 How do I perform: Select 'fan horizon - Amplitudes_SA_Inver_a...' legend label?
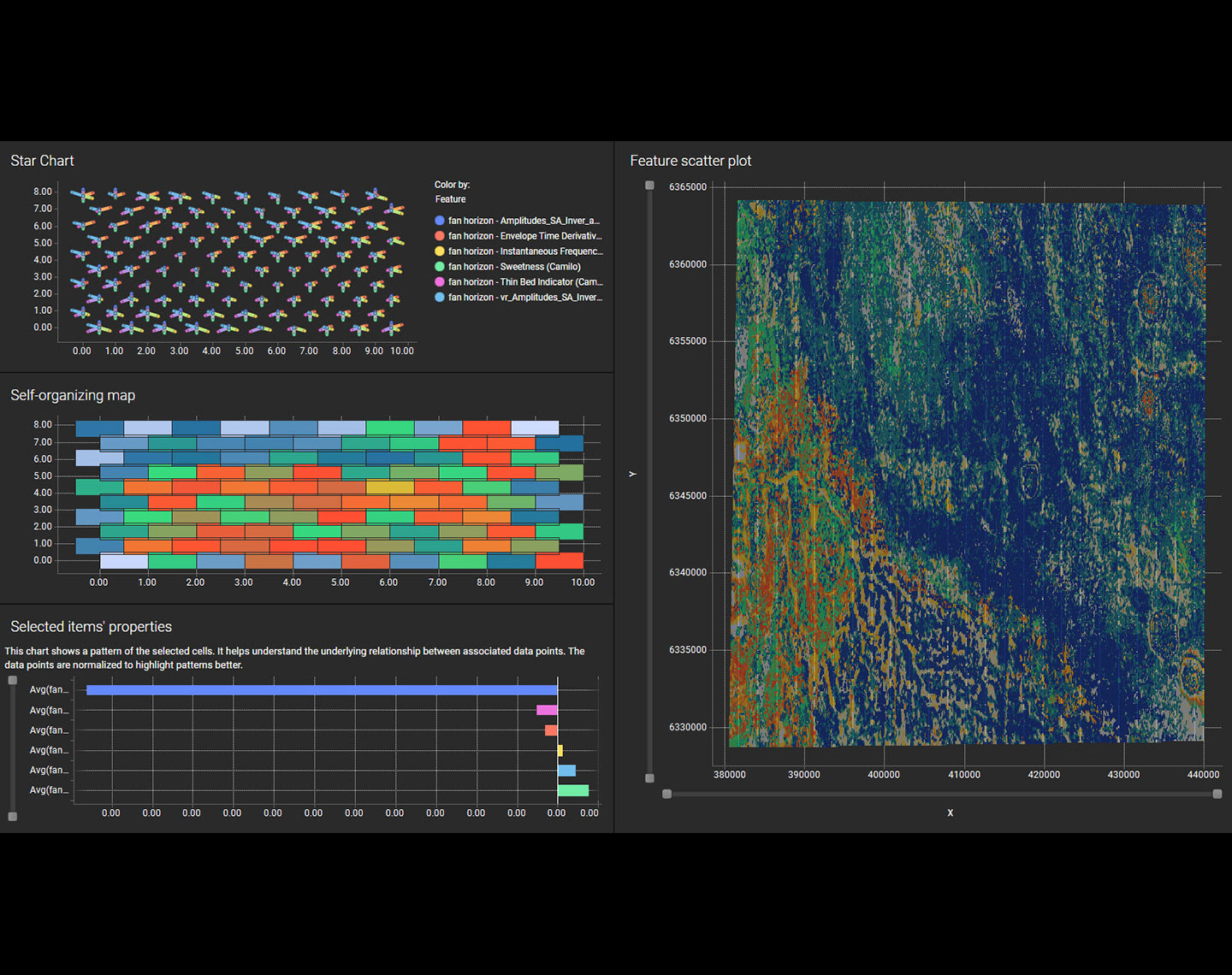coord(524,221)
